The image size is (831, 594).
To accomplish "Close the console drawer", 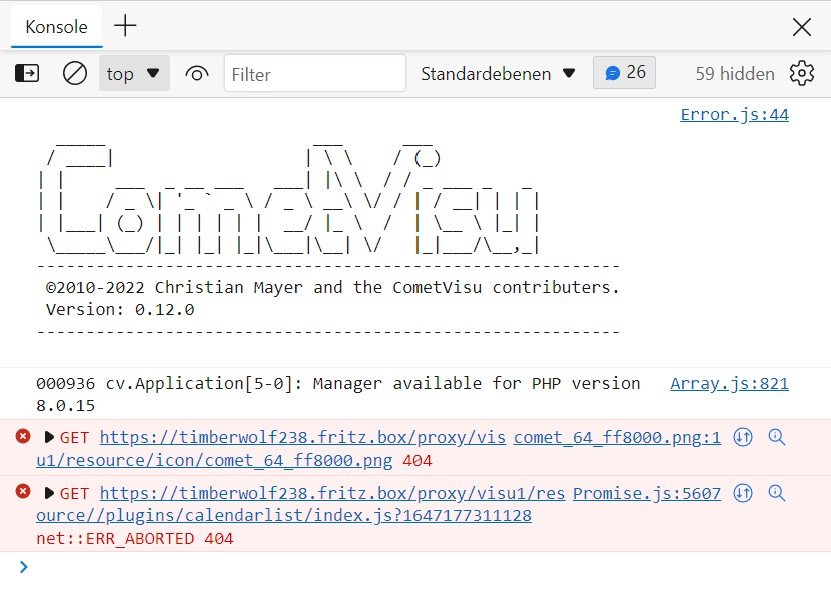I will click(802, 26).
